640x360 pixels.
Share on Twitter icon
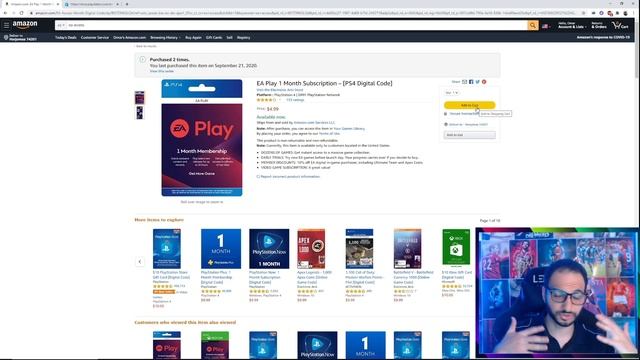(478, 82)
